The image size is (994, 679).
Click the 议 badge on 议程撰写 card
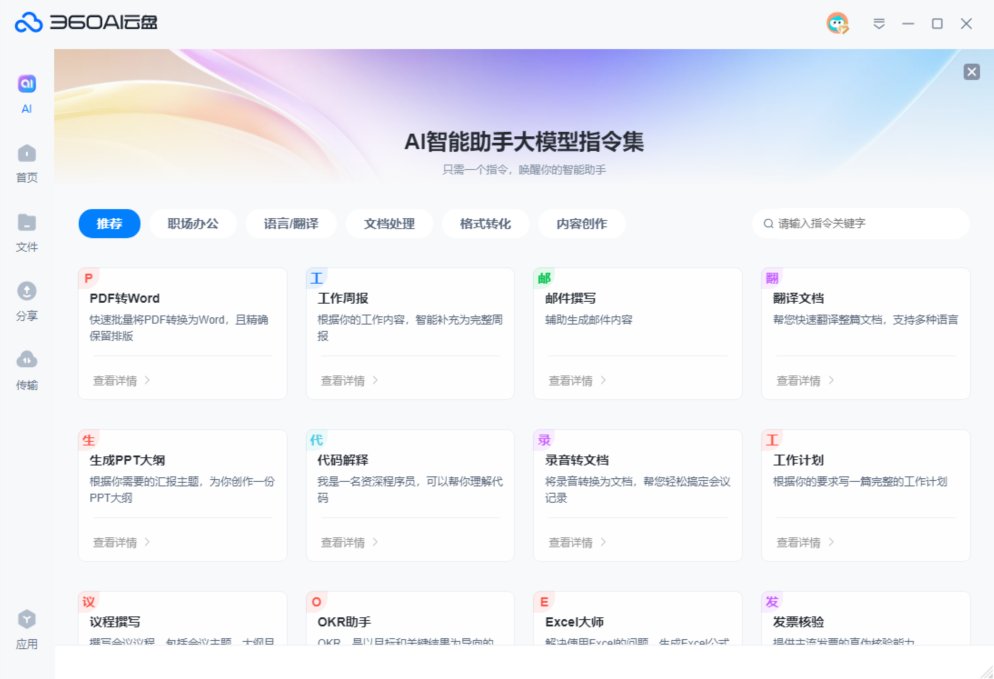[x=88, y=602]
